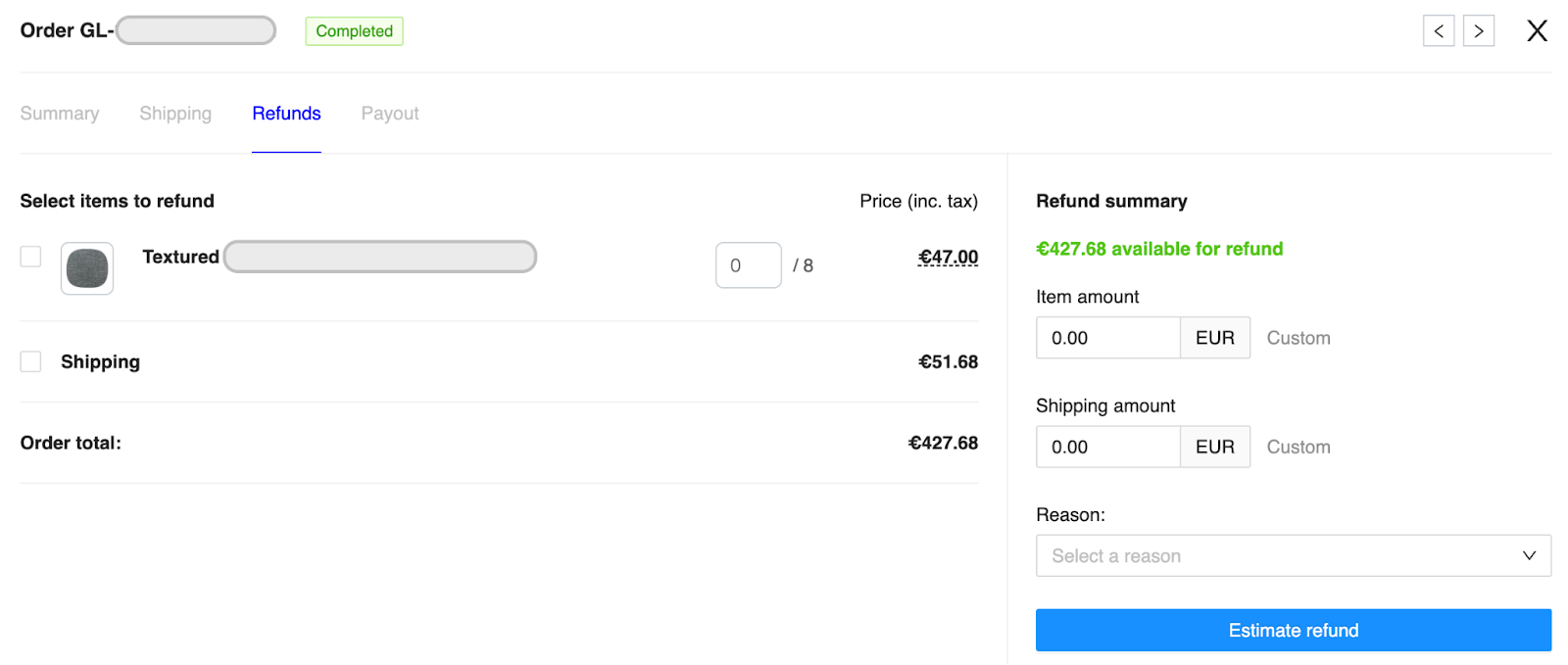Focus the item quantity field of 8
1568x665 pixels.
pyautogui.click(x=749, y=265)
